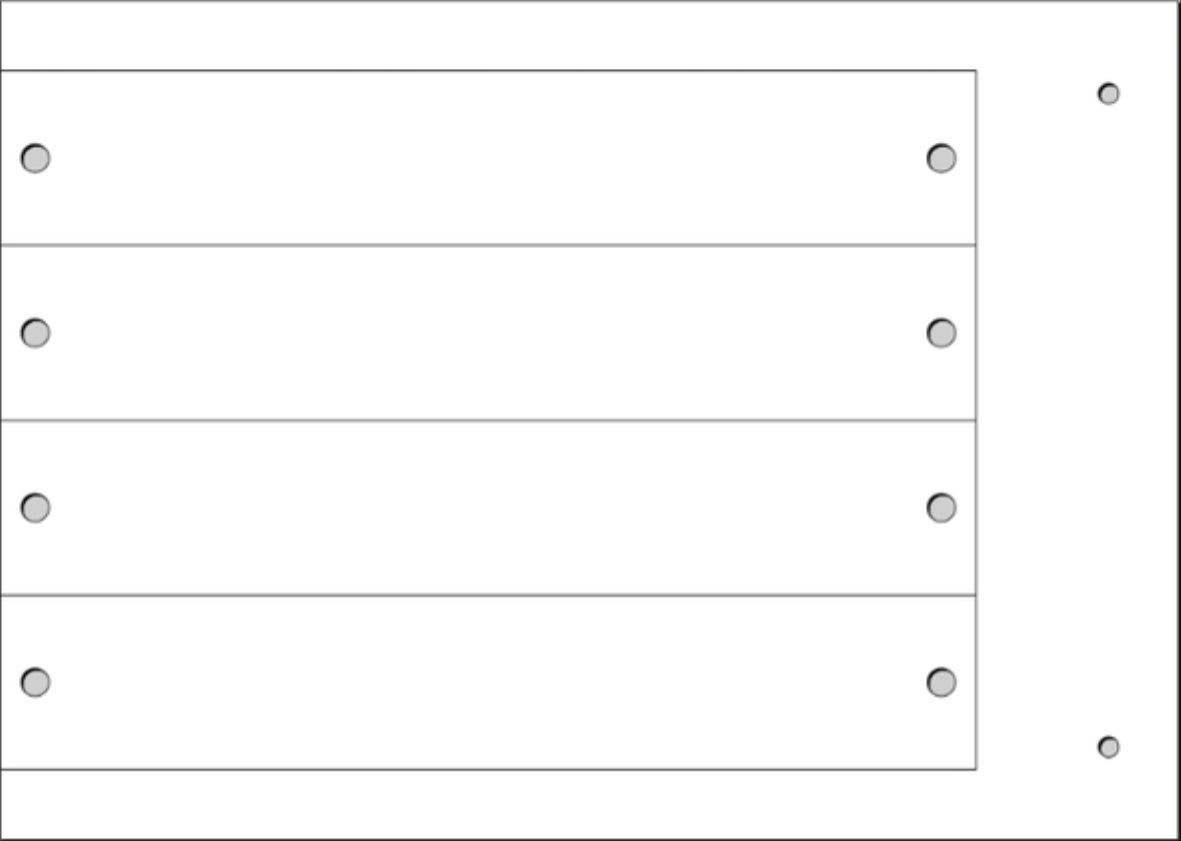Click the divider line between second and third panels
Screen dimensions: 1181x841
pos(488,420)
